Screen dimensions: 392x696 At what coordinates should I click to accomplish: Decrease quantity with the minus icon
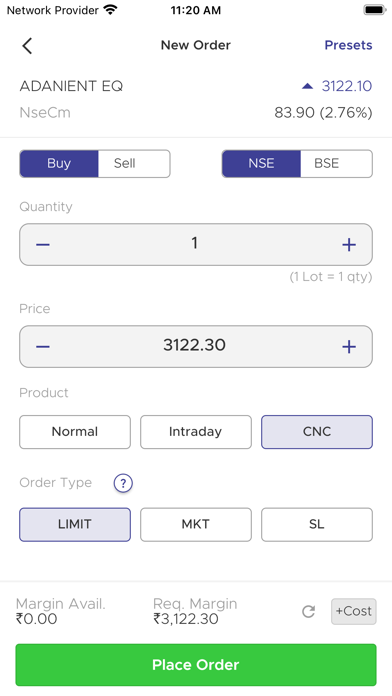click(x=43, y=245)
